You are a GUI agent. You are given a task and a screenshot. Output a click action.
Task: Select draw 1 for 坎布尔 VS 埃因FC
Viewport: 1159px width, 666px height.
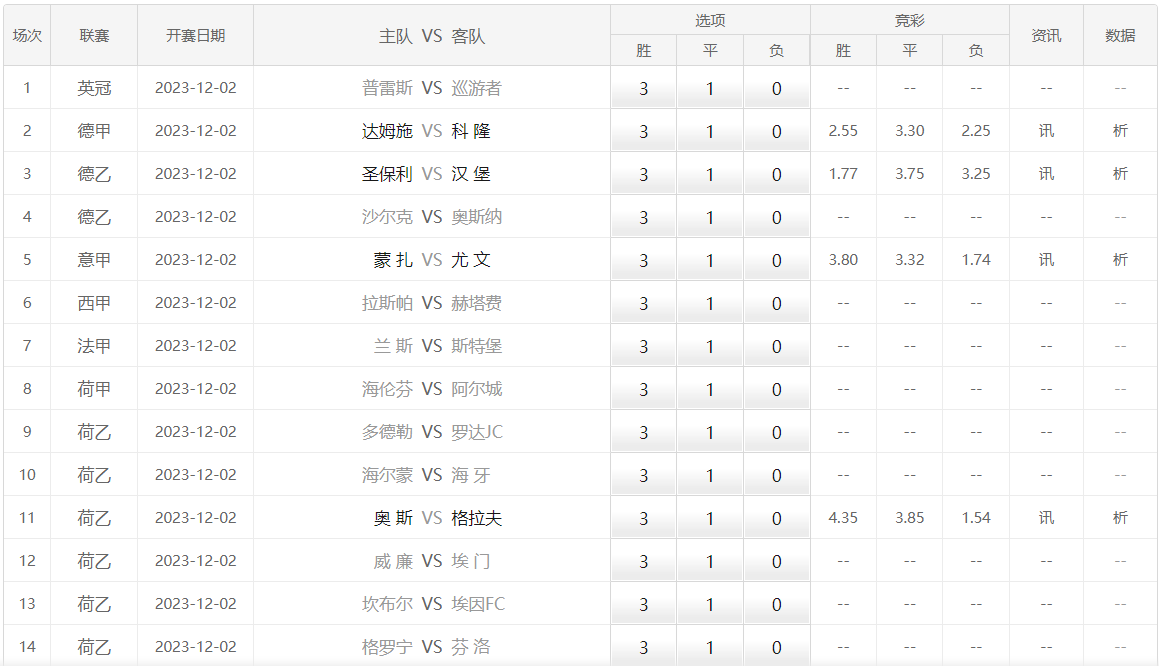710,604
